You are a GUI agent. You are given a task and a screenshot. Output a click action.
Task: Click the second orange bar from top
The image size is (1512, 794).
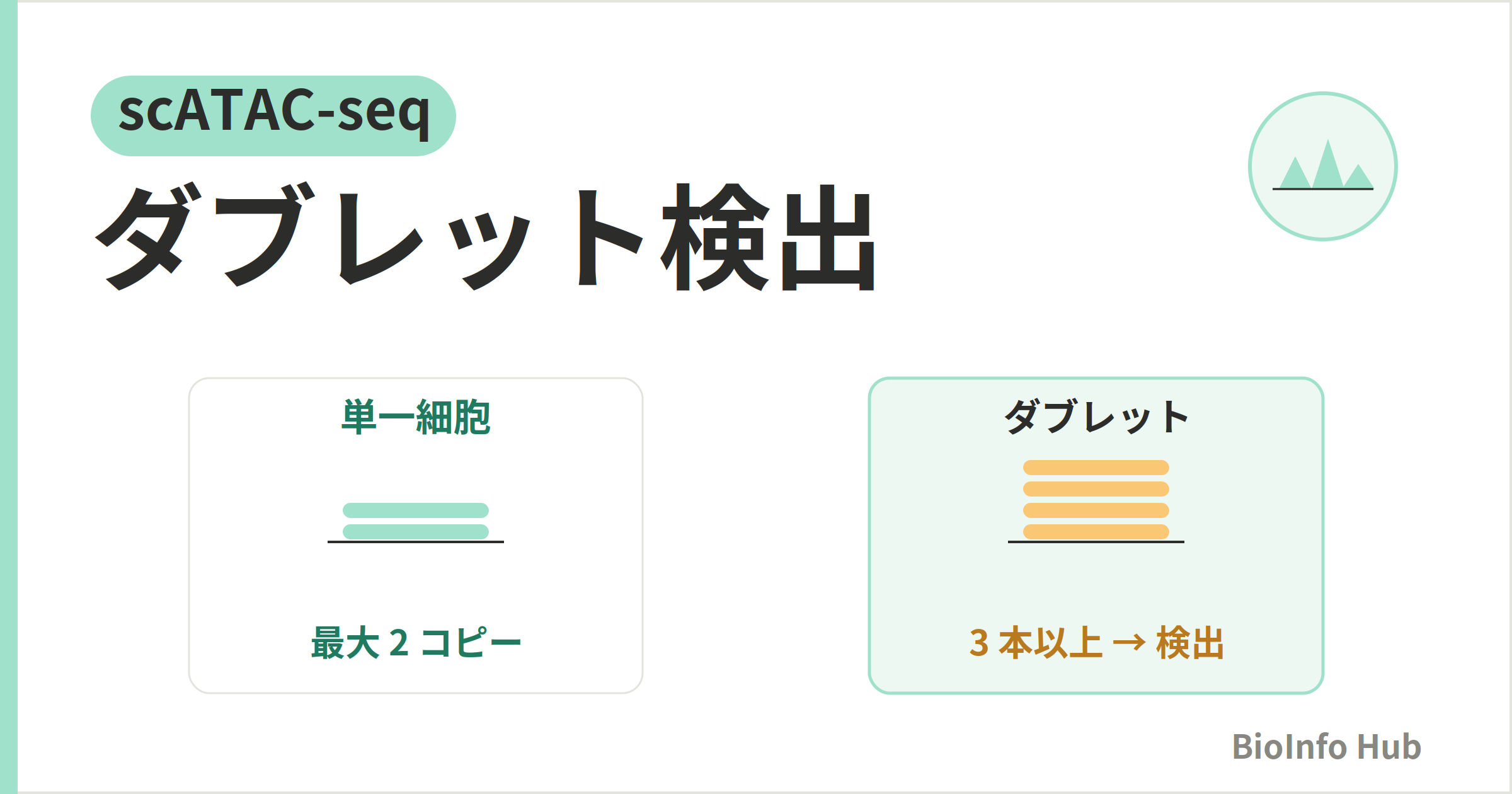click(x=1096, y=489)
